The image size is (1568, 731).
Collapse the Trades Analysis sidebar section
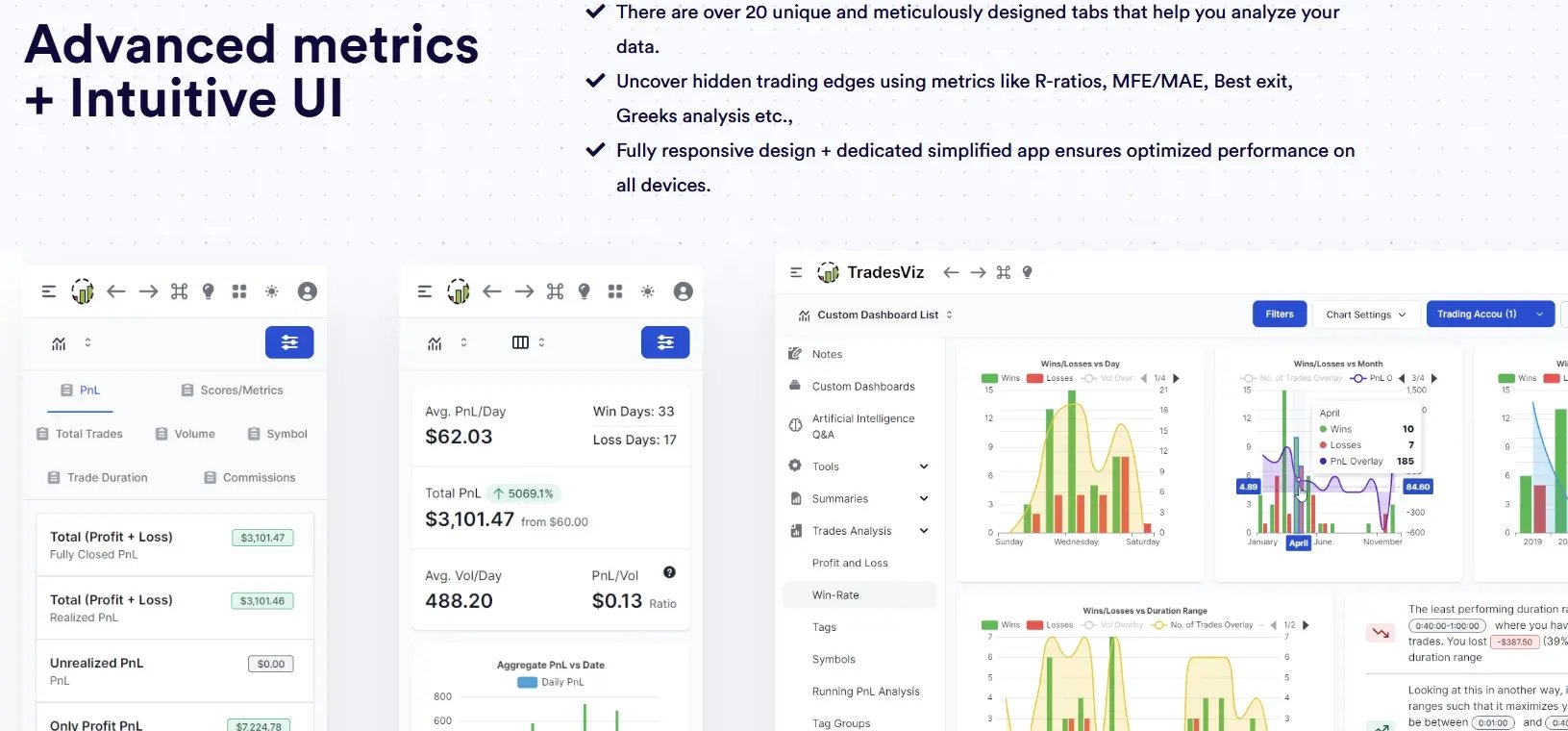859,531
